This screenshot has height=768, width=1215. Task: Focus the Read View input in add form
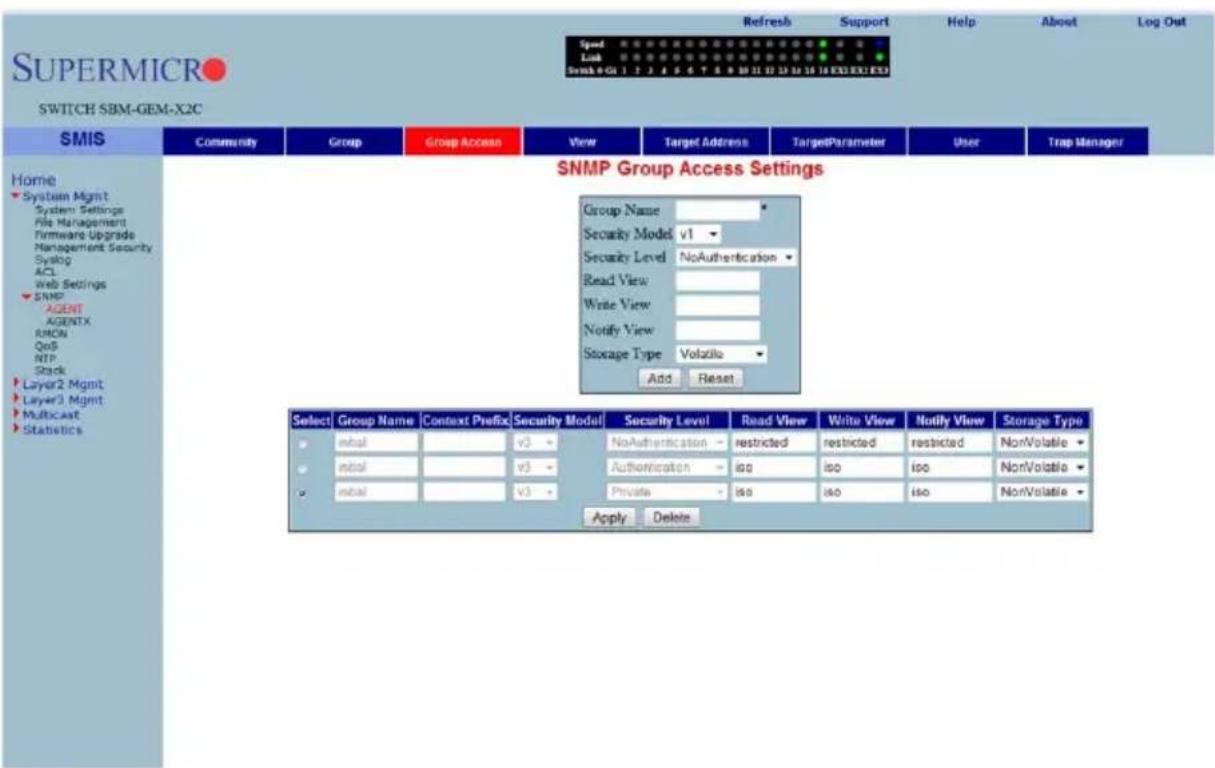pyautogui.click(x=718, y=281)
